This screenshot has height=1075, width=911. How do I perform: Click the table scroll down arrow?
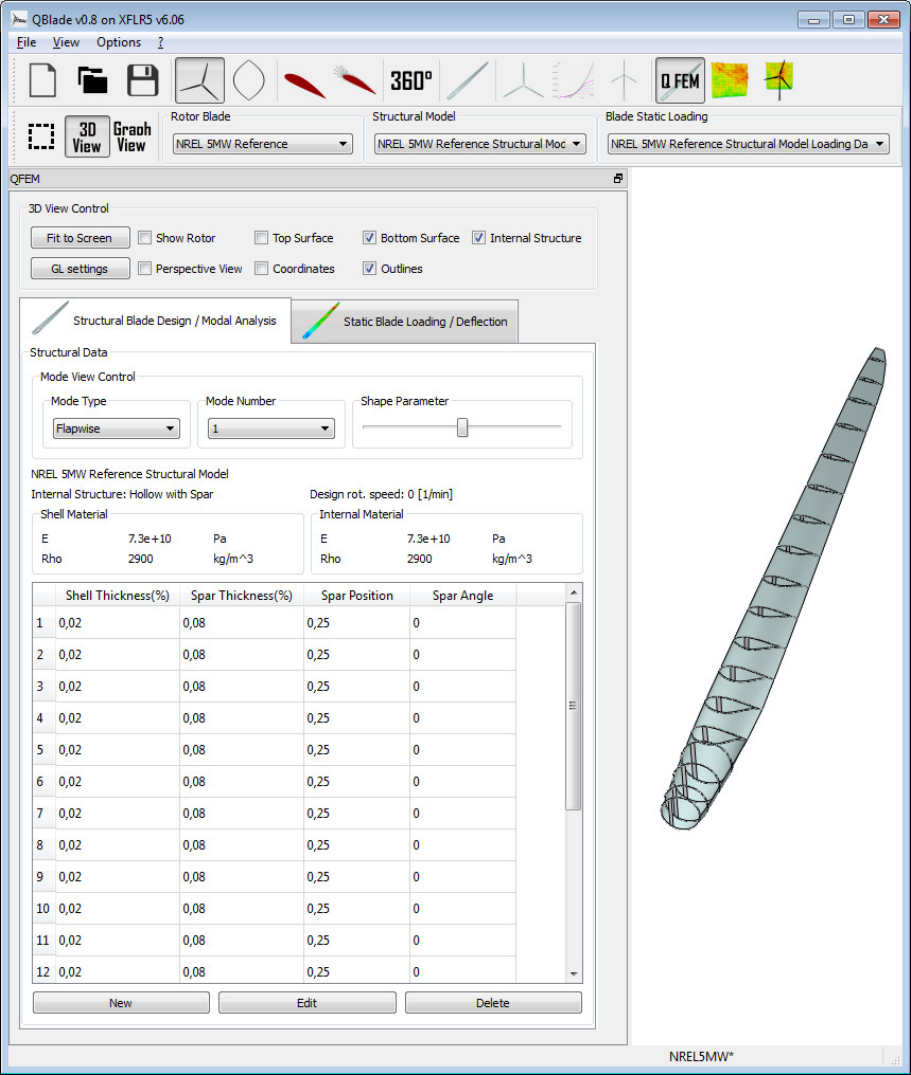574,974
